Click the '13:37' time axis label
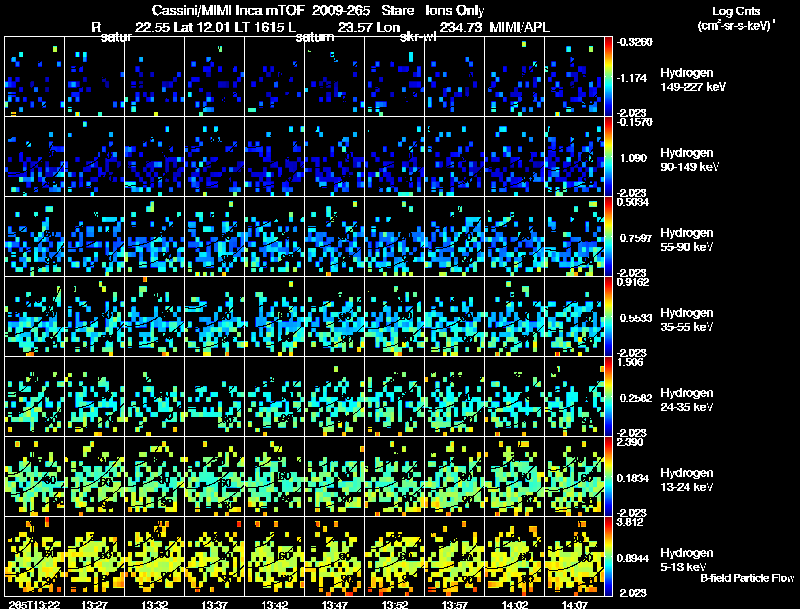The height and width of the screenshot is (609, 800). (214, 604)
